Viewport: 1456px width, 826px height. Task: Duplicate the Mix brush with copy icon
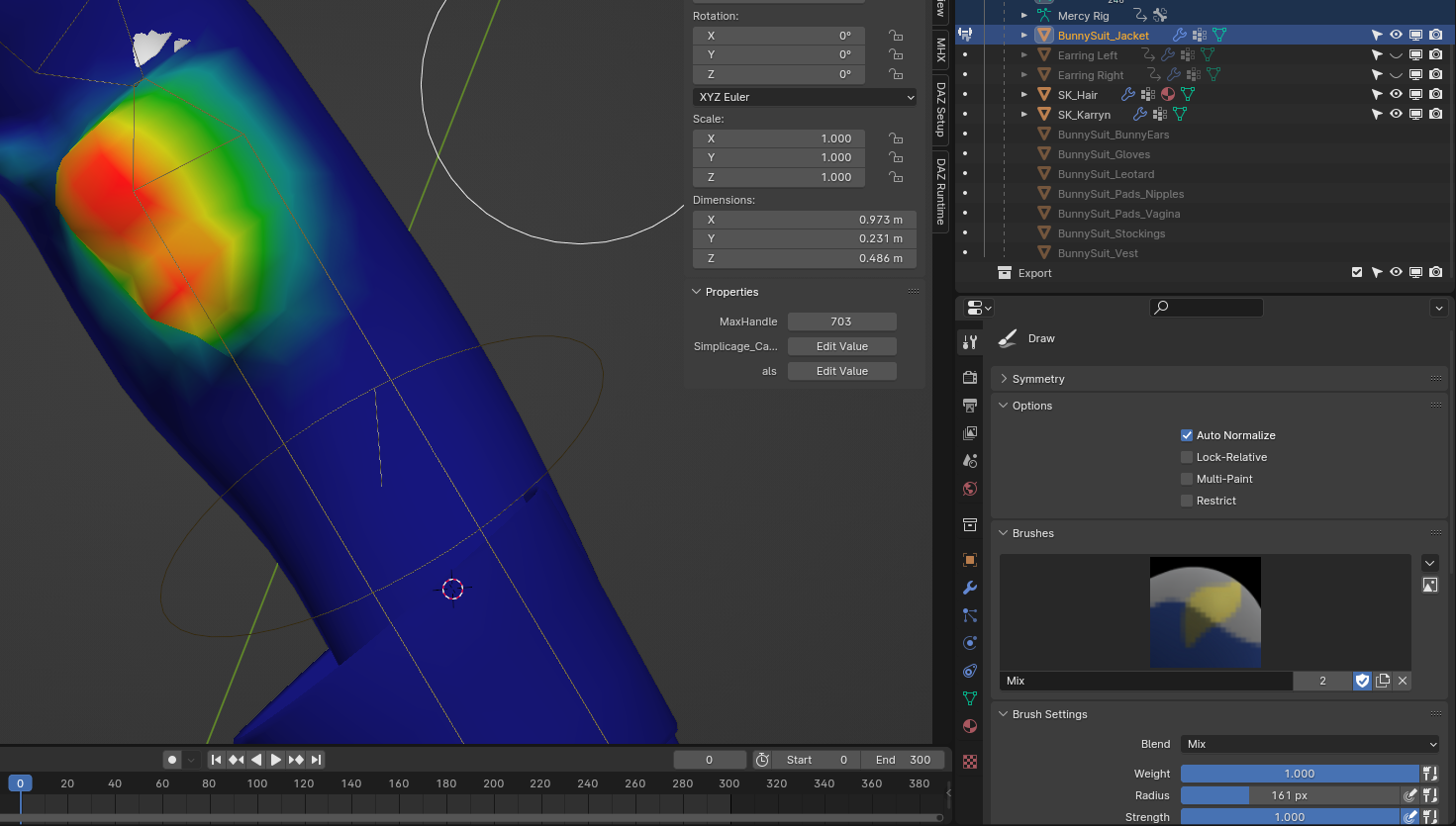click(1383, 681)
